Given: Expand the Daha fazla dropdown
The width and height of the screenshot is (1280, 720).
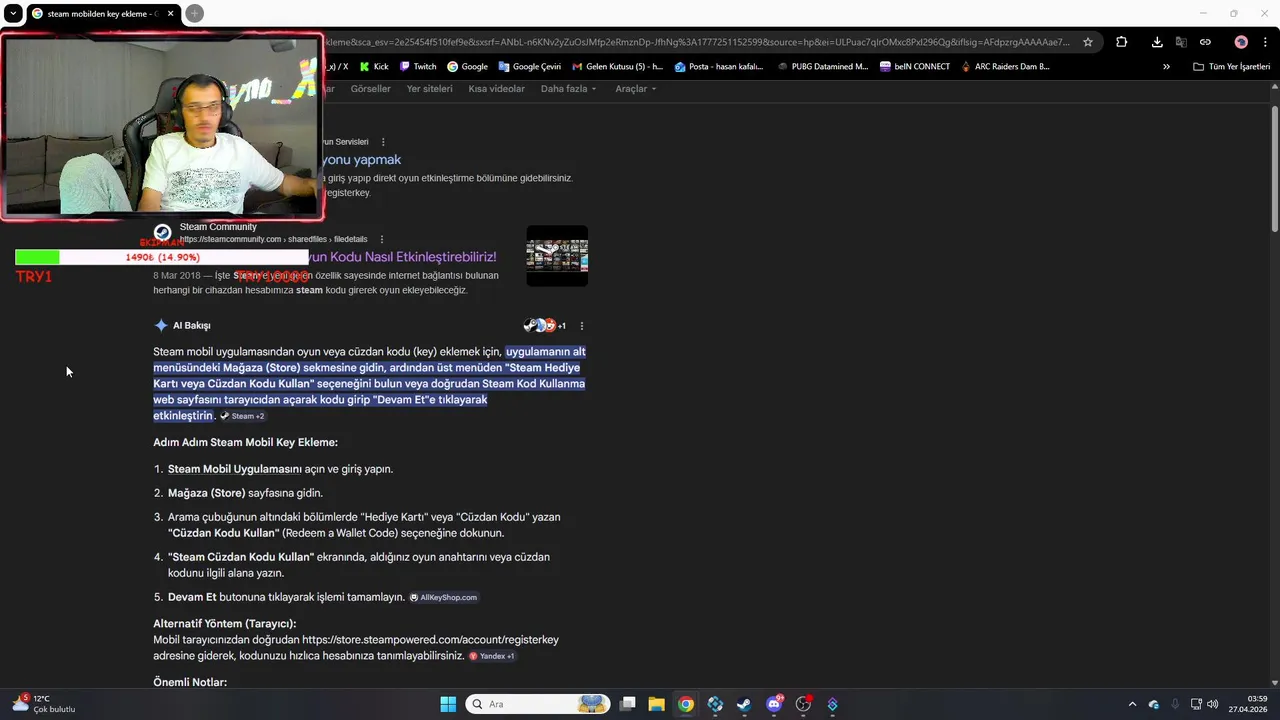Looking at the screenshot, I should tap(568, 88).
